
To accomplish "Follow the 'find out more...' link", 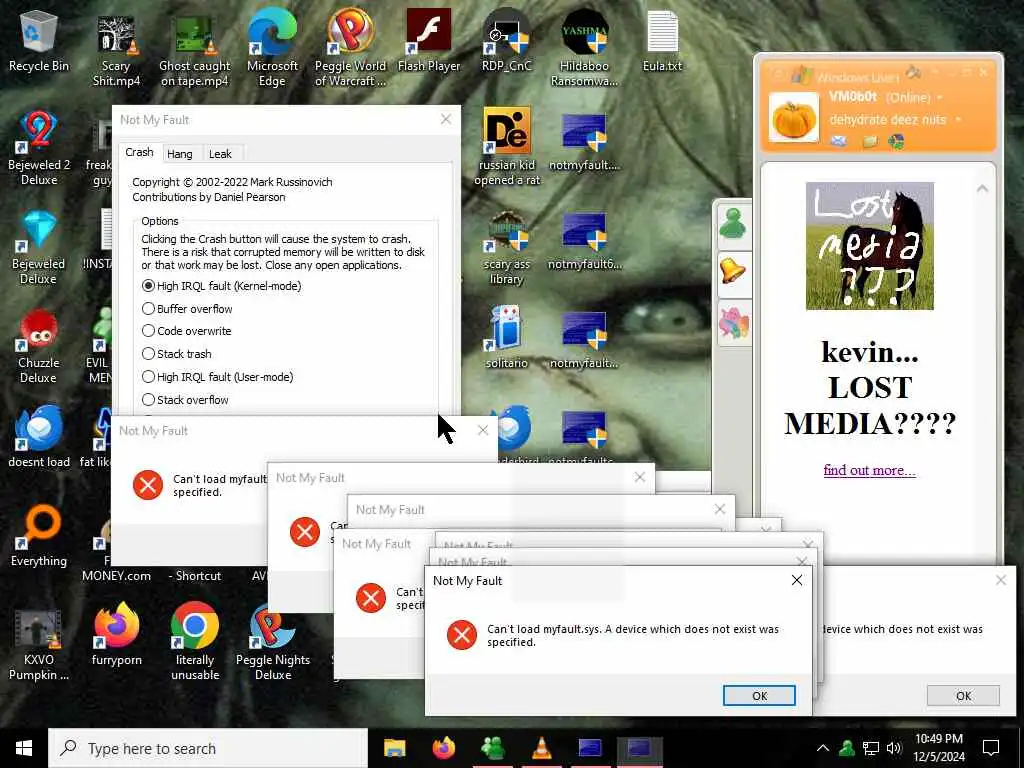I will point(869,470).
